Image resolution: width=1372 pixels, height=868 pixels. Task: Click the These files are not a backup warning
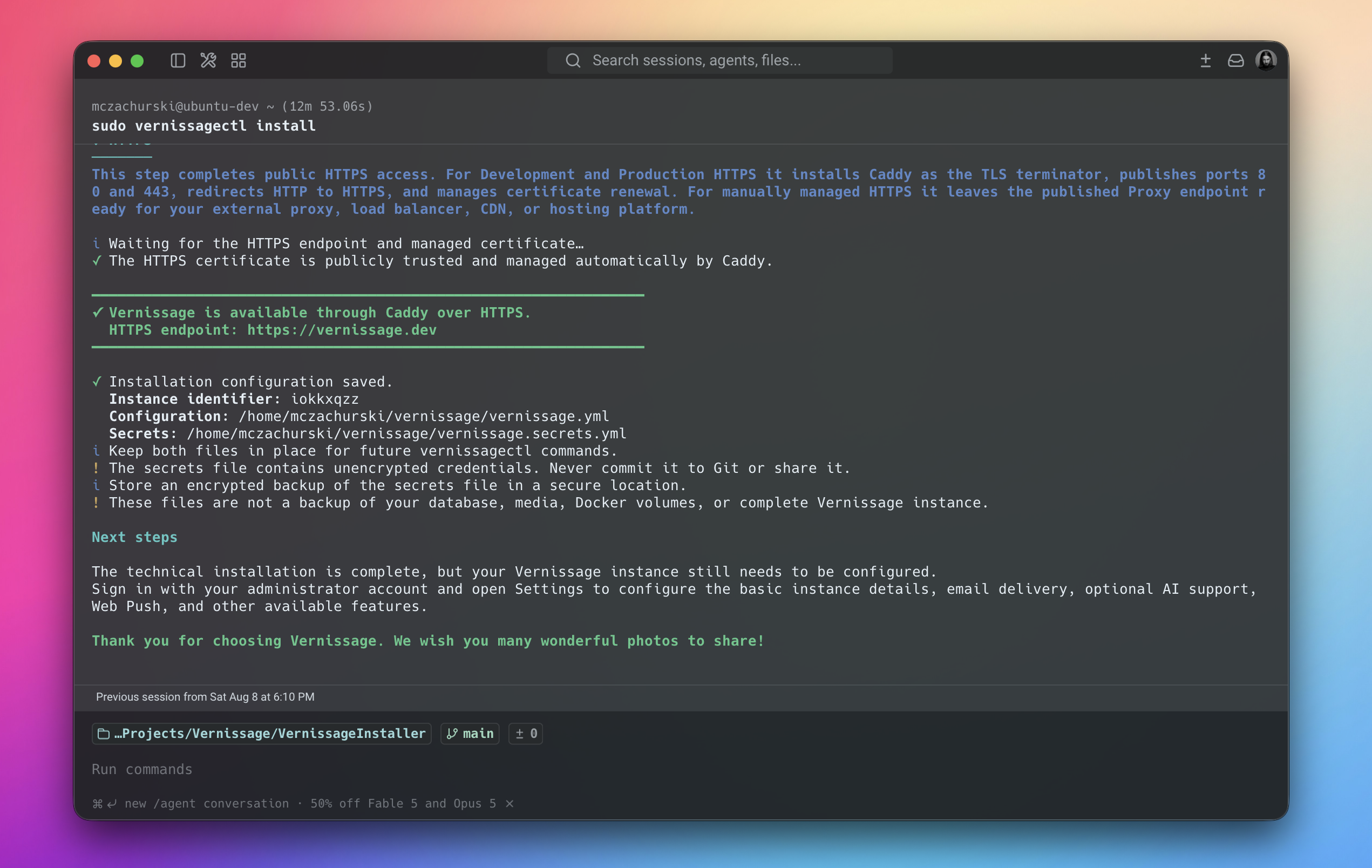(x=549, y=503)
